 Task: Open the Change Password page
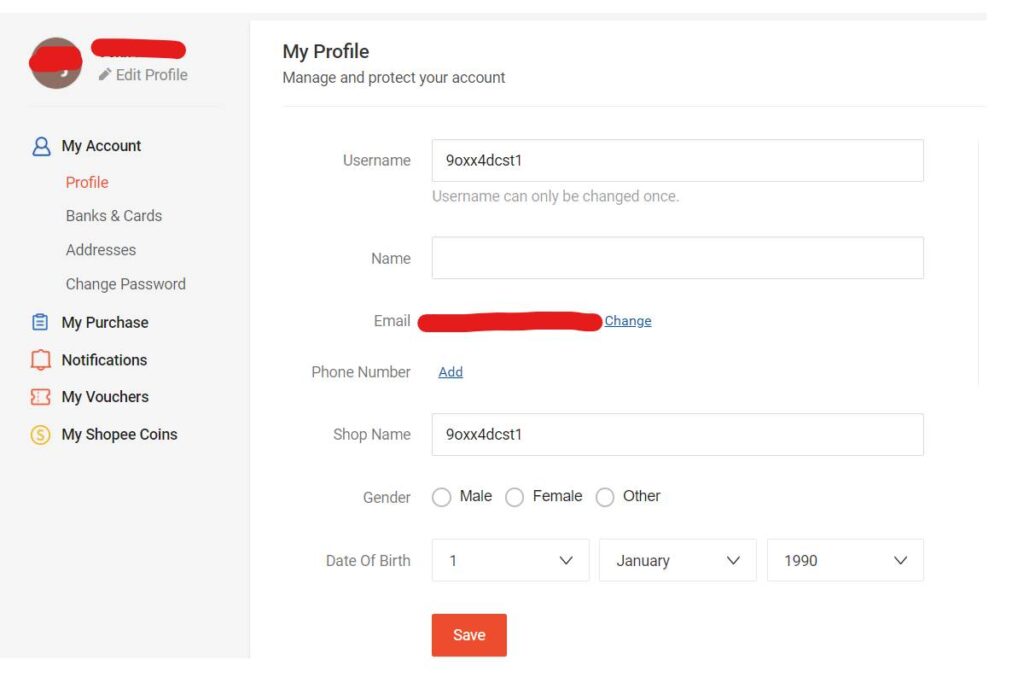pos(126,284)
